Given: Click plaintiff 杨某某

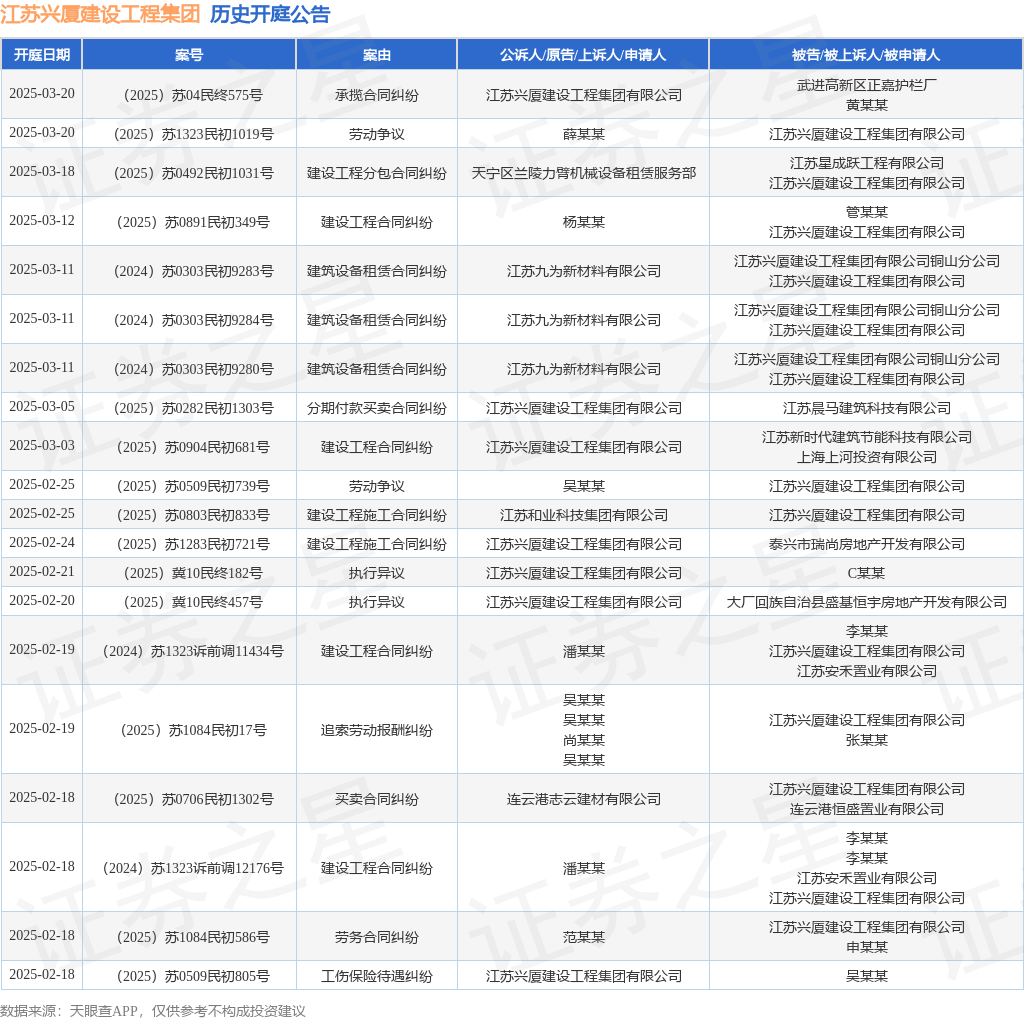Looking at the screenshot, I should click(x=584, y=223).
